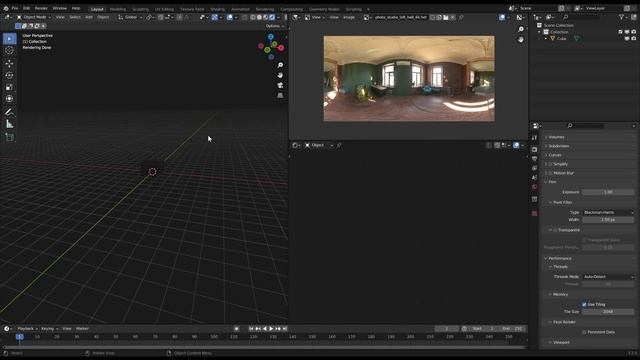Select the Select Box tool in viewport toolbar
640x360 pixels.
(x=9, y=39)
